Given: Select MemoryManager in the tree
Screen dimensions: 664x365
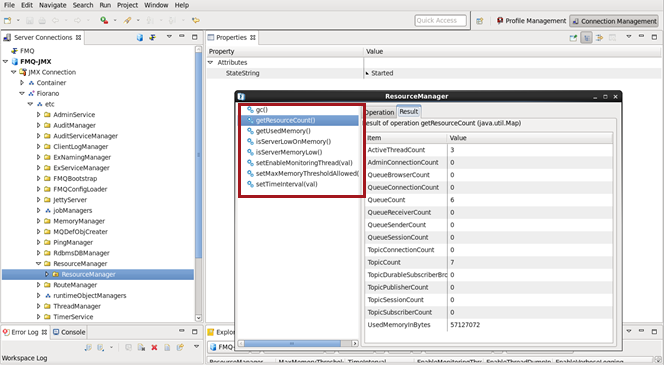Looking at the screenshot, I should (x=79, y=221).
